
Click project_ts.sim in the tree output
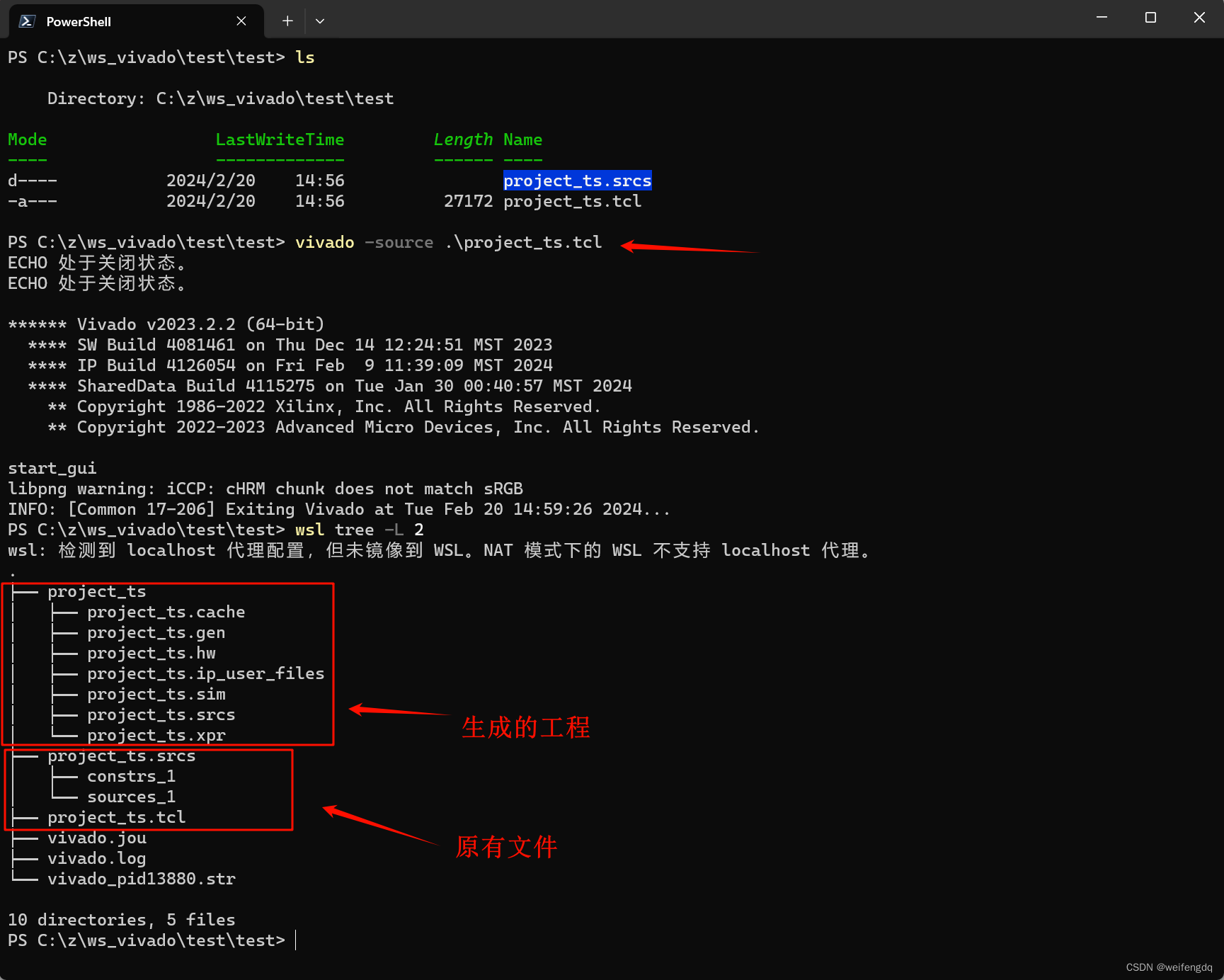[x=156, y=694]
